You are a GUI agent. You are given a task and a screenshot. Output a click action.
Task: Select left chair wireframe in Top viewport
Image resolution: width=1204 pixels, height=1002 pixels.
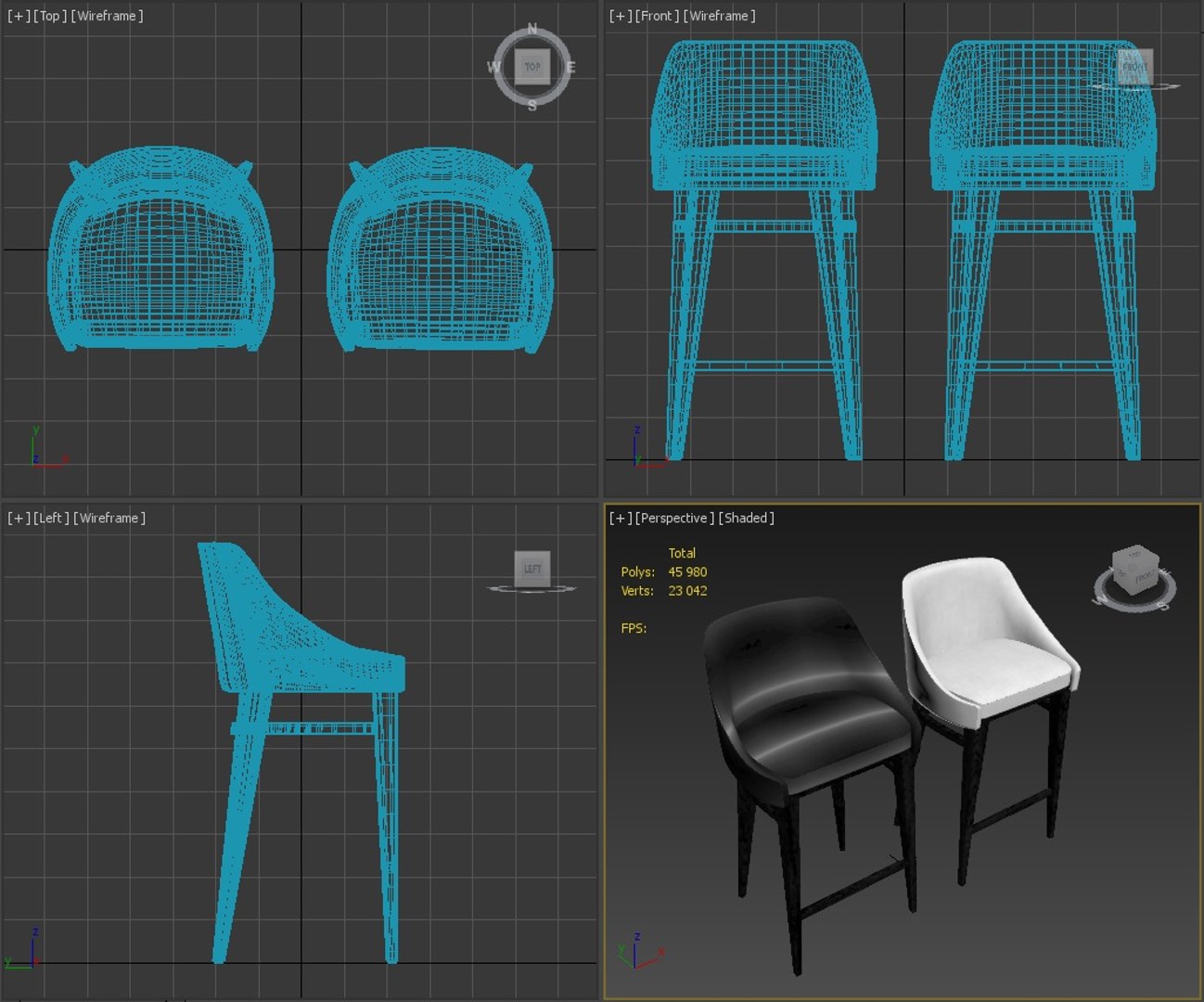point(160,249)
